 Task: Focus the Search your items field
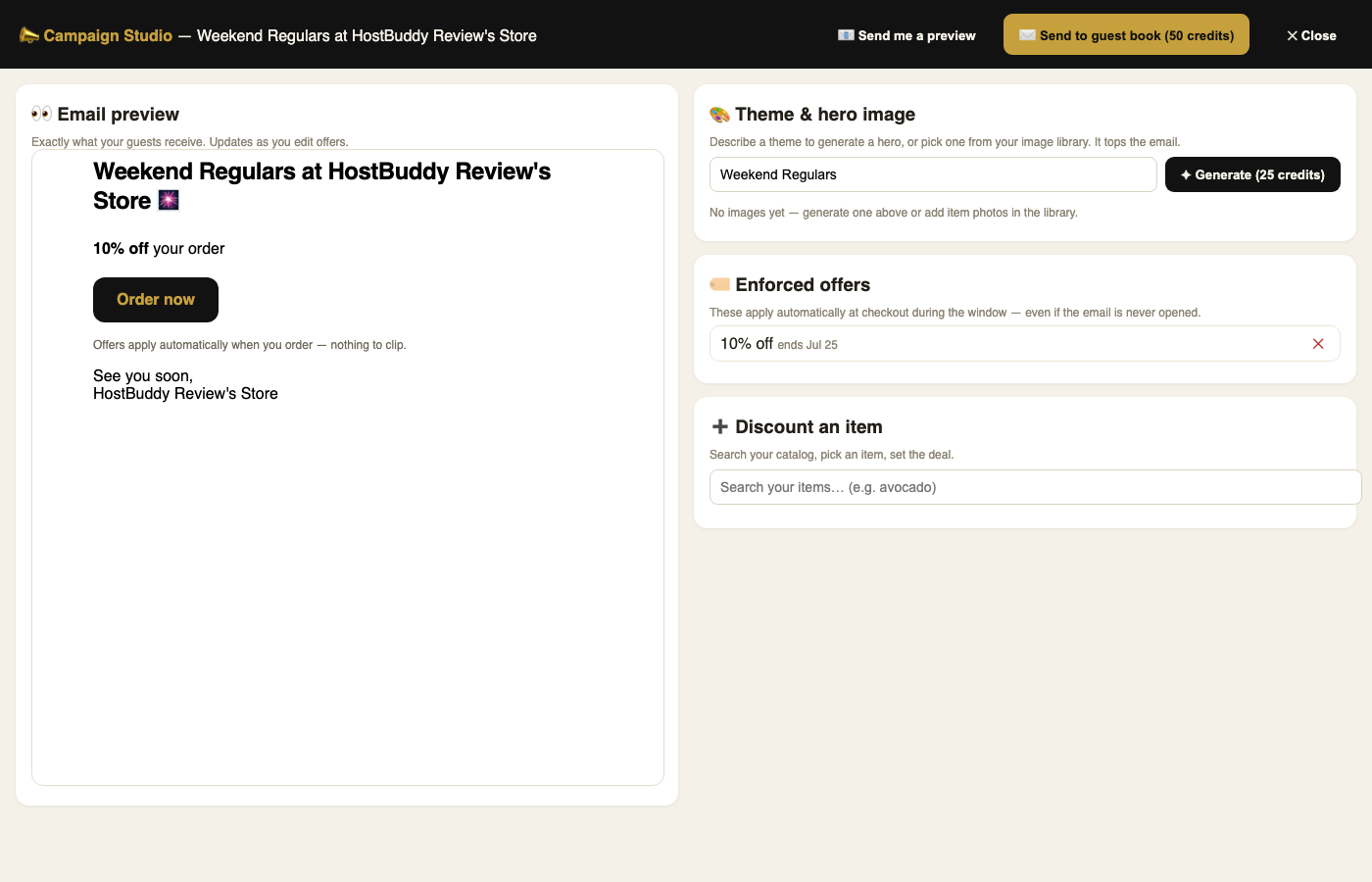(1035, 487)
